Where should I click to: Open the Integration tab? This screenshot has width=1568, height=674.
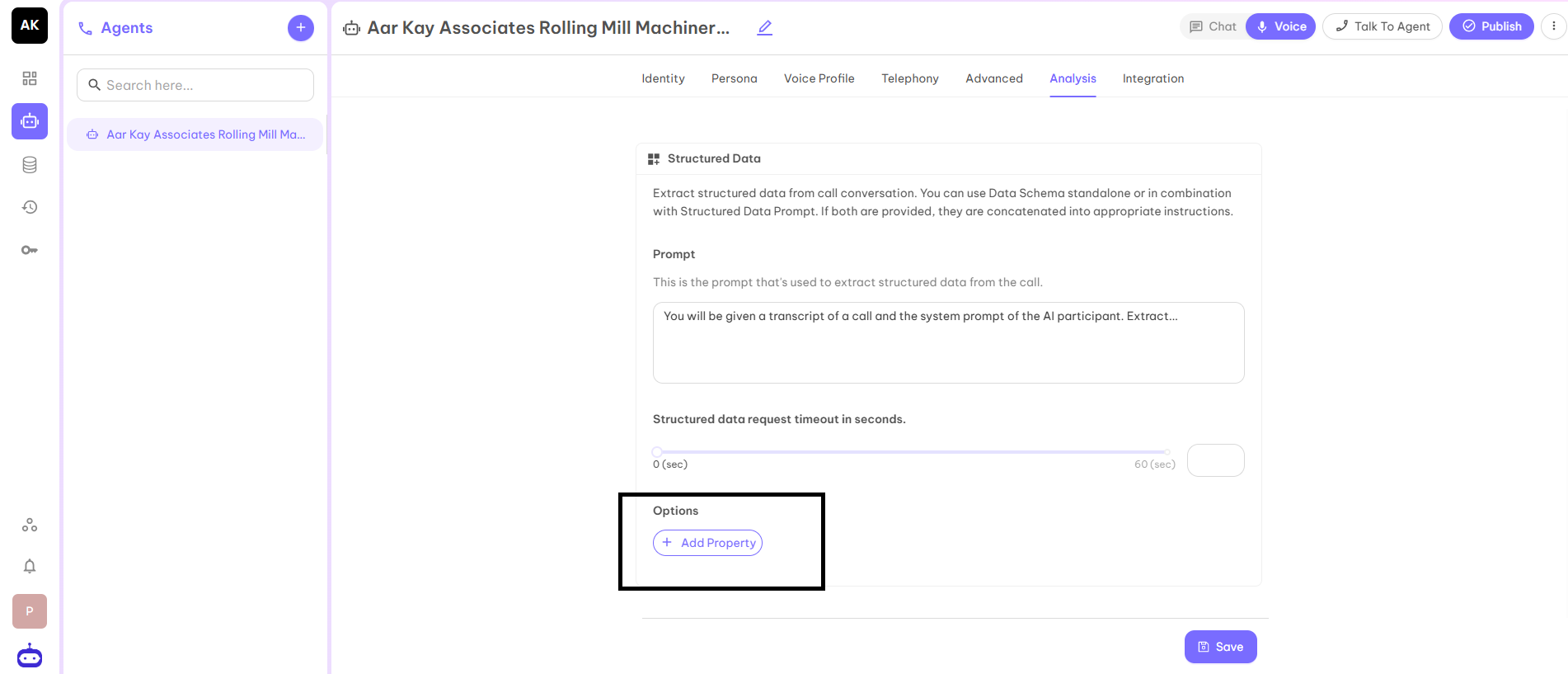[1153, 78]
